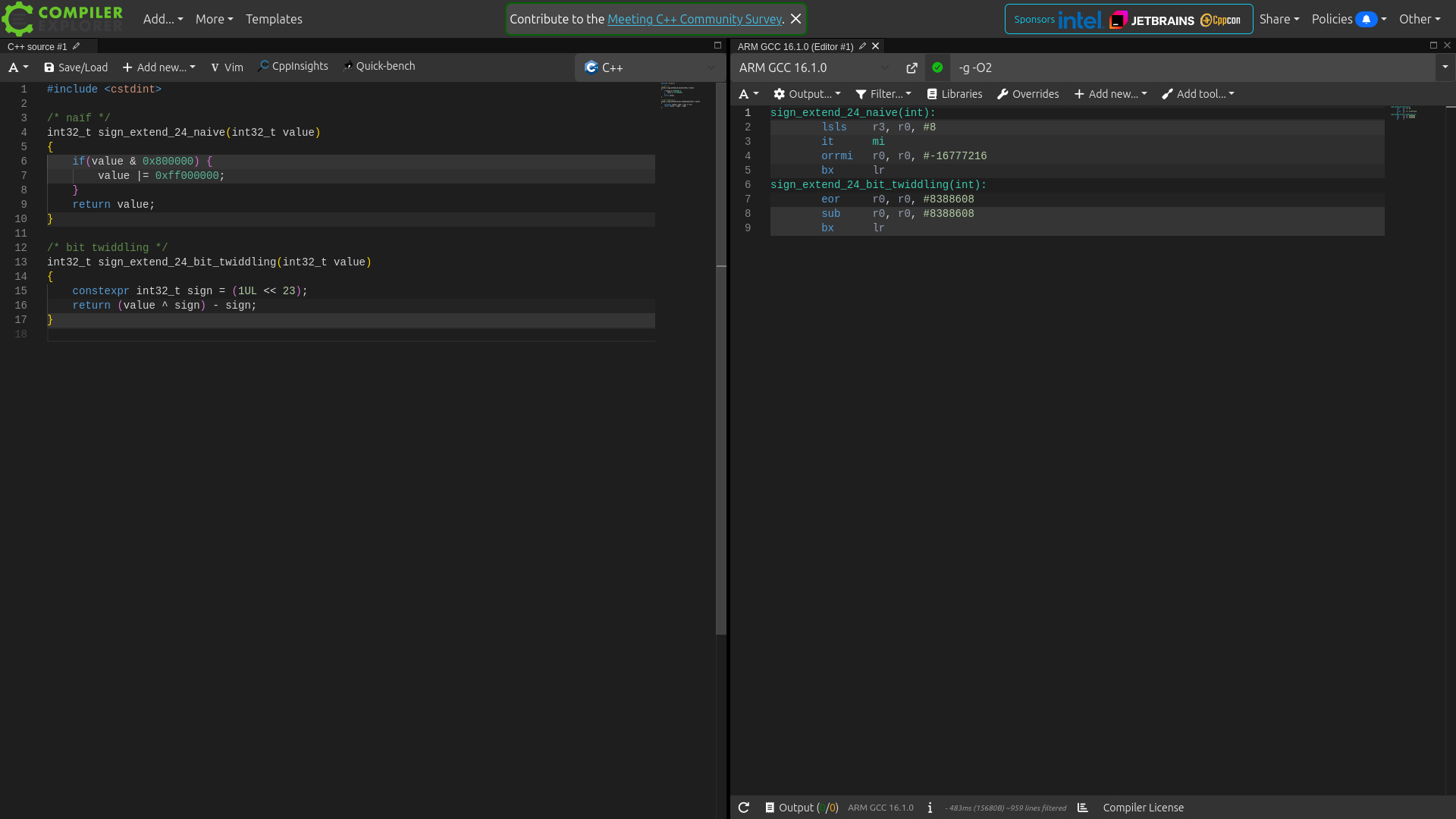Screen dimensions: 1456x819
Task: Open editor font size dropdown
Action: (18, 67)
